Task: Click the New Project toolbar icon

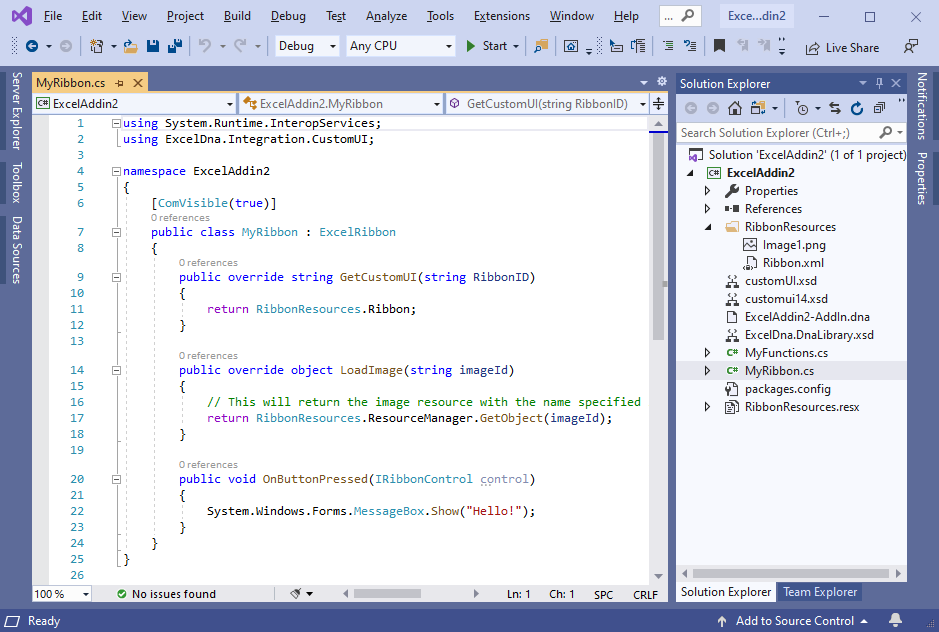Action: click(x=96, y=46)
